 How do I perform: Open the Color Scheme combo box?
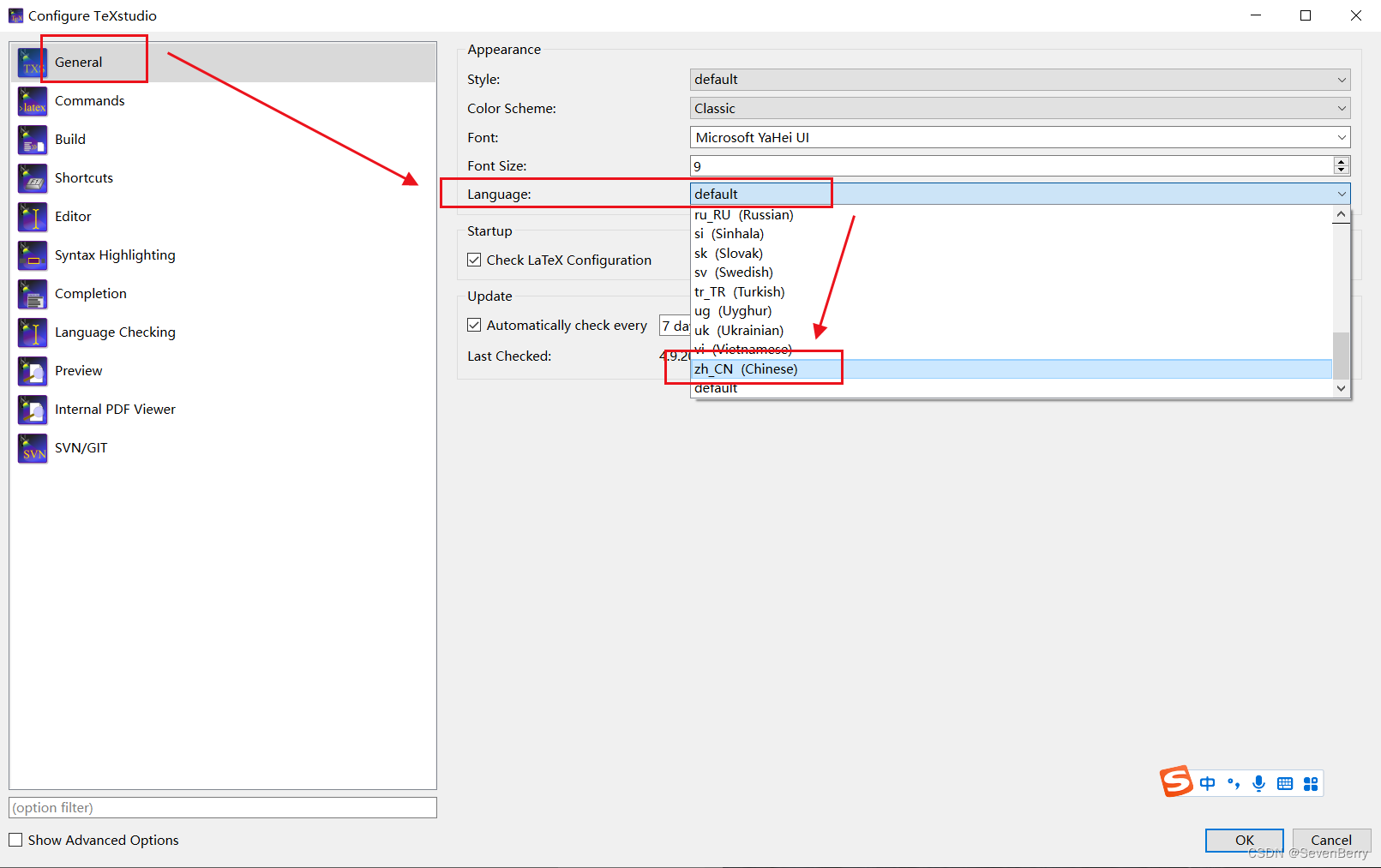tap(1020, 109)
